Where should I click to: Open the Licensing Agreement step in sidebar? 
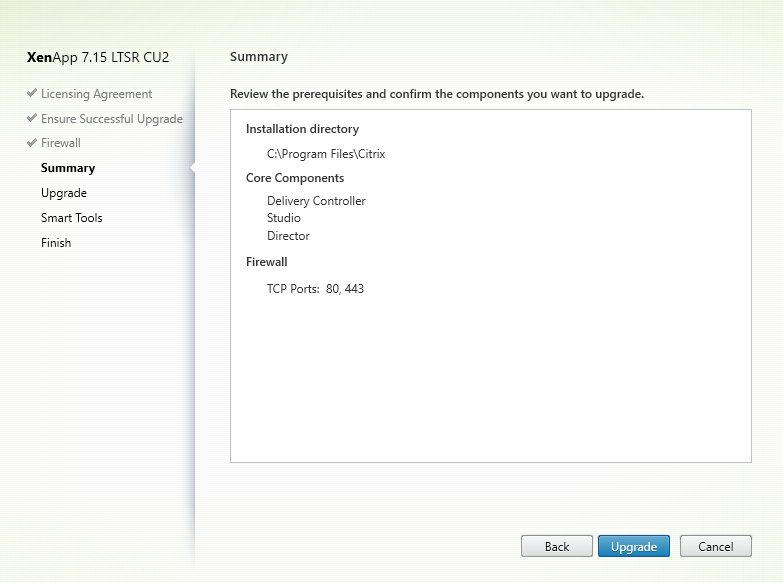pyautogui.click(x=96, y=94)
